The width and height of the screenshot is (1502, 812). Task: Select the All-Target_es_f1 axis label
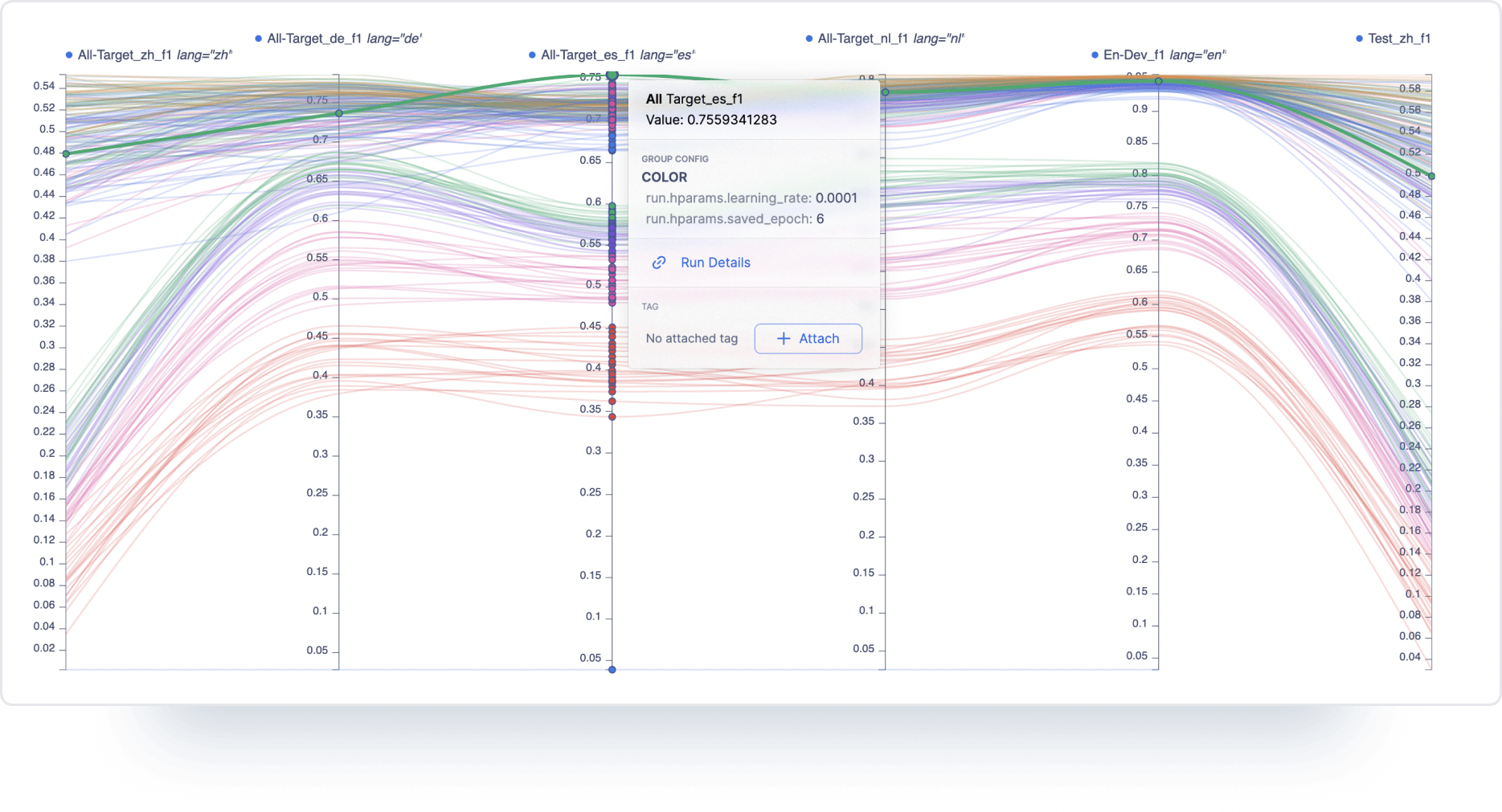pyautogui.click(x=618, y=55)
